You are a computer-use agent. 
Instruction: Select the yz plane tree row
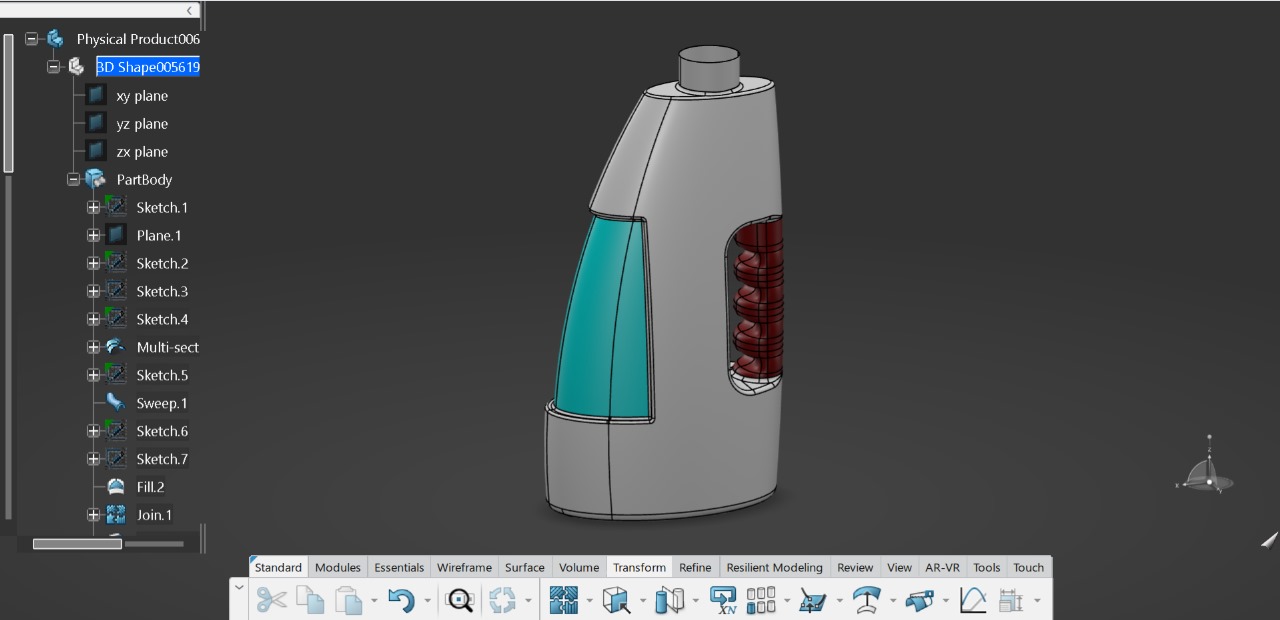point(142,123)
